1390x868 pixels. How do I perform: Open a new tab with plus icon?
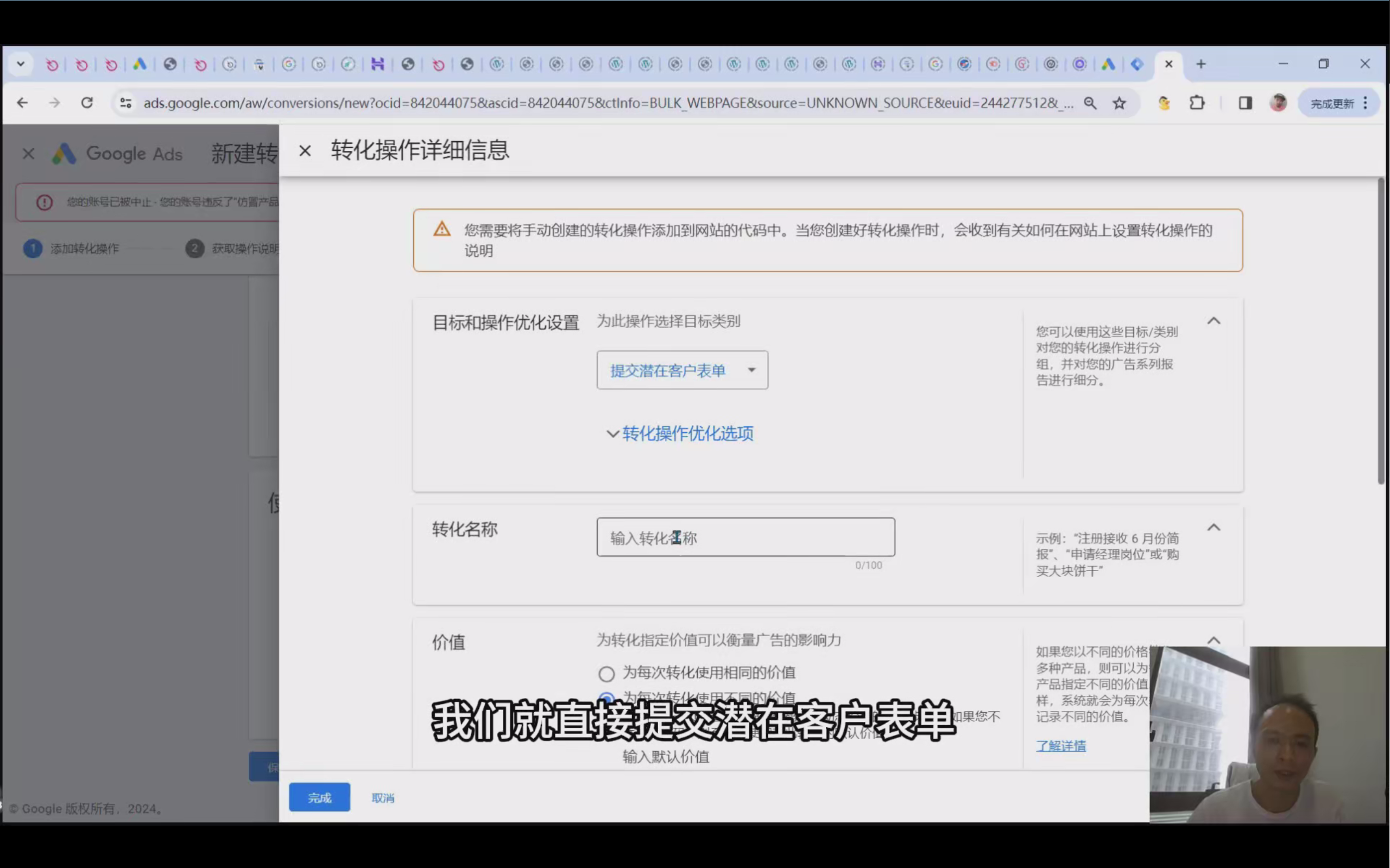click(1201, 64)
